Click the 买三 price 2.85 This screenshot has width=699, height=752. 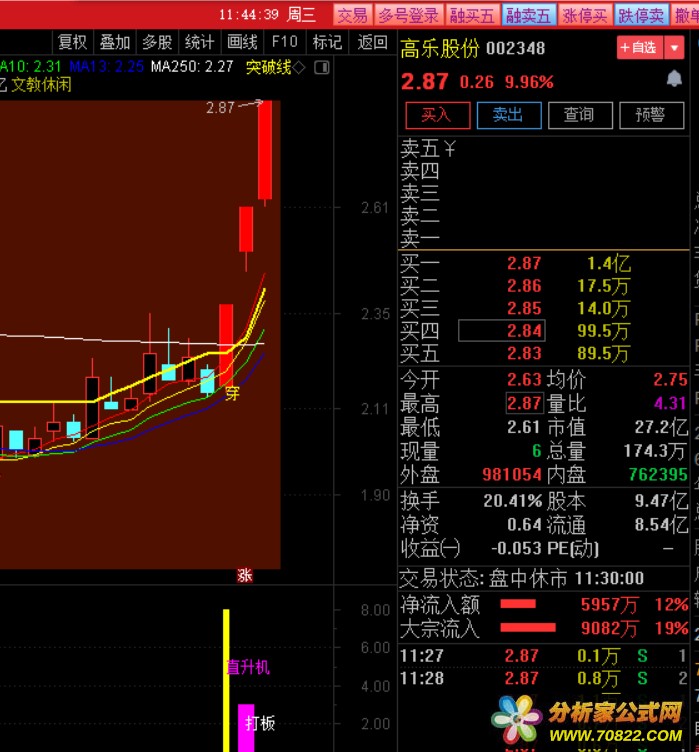pos(524,308)
